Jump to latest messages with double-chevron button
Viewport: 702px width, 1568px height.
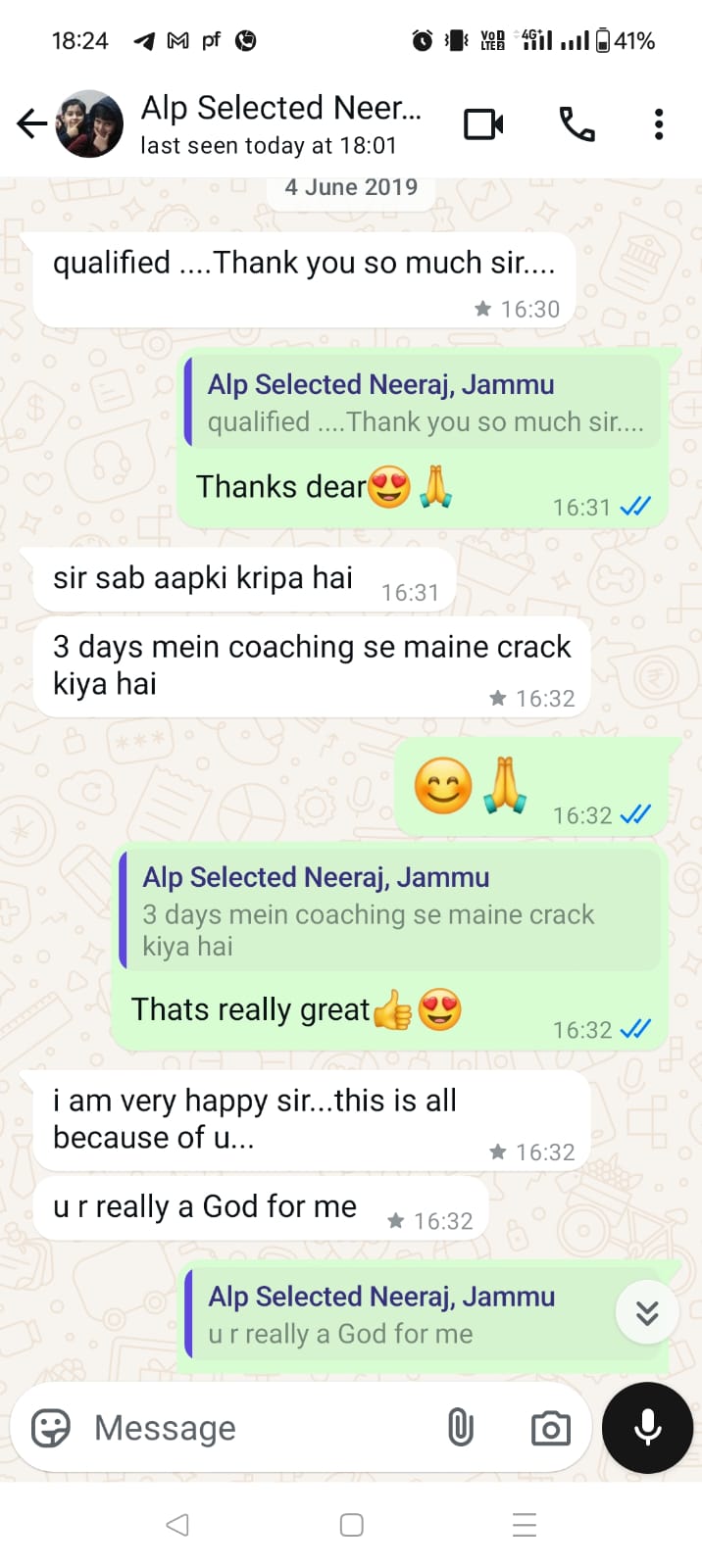[x=647, y=1313]
